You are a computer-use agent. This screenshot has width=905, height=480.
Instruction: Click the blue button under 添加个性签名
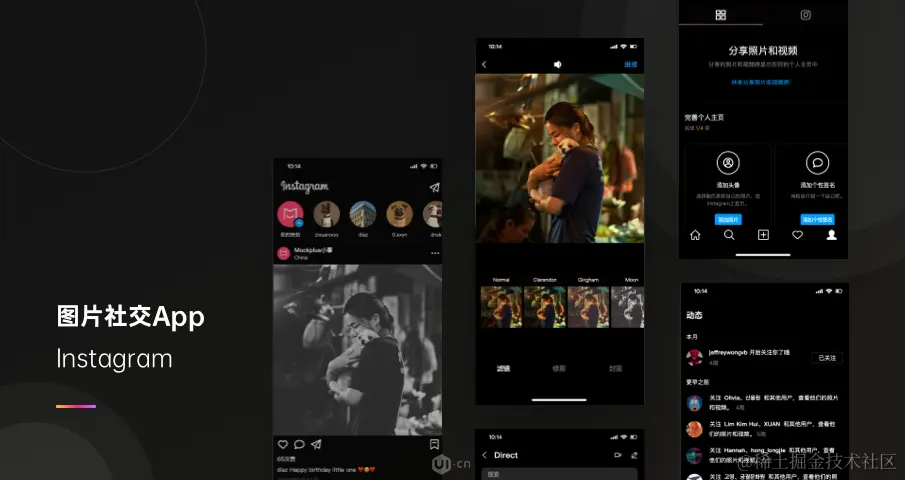pos(818,220)
